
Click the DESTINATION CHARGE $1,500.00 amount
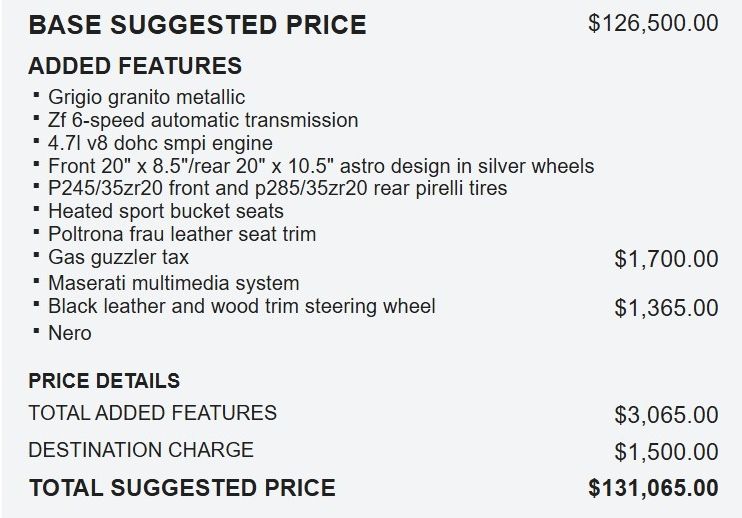666,452
